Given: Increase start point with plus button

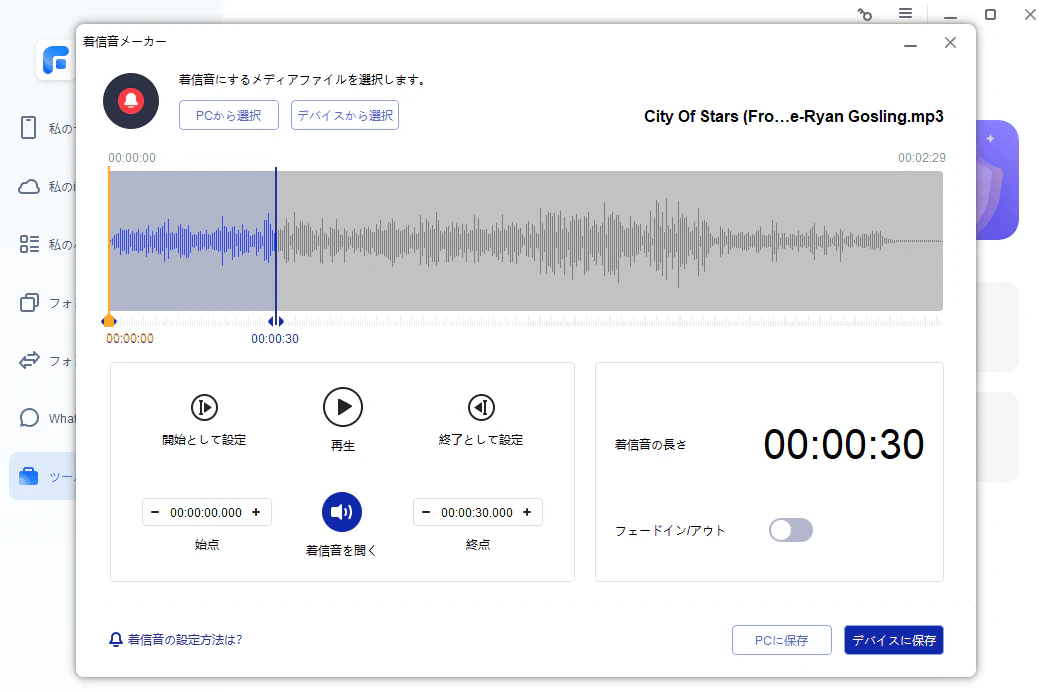Looking at the screenshot, I should [256, 512].
